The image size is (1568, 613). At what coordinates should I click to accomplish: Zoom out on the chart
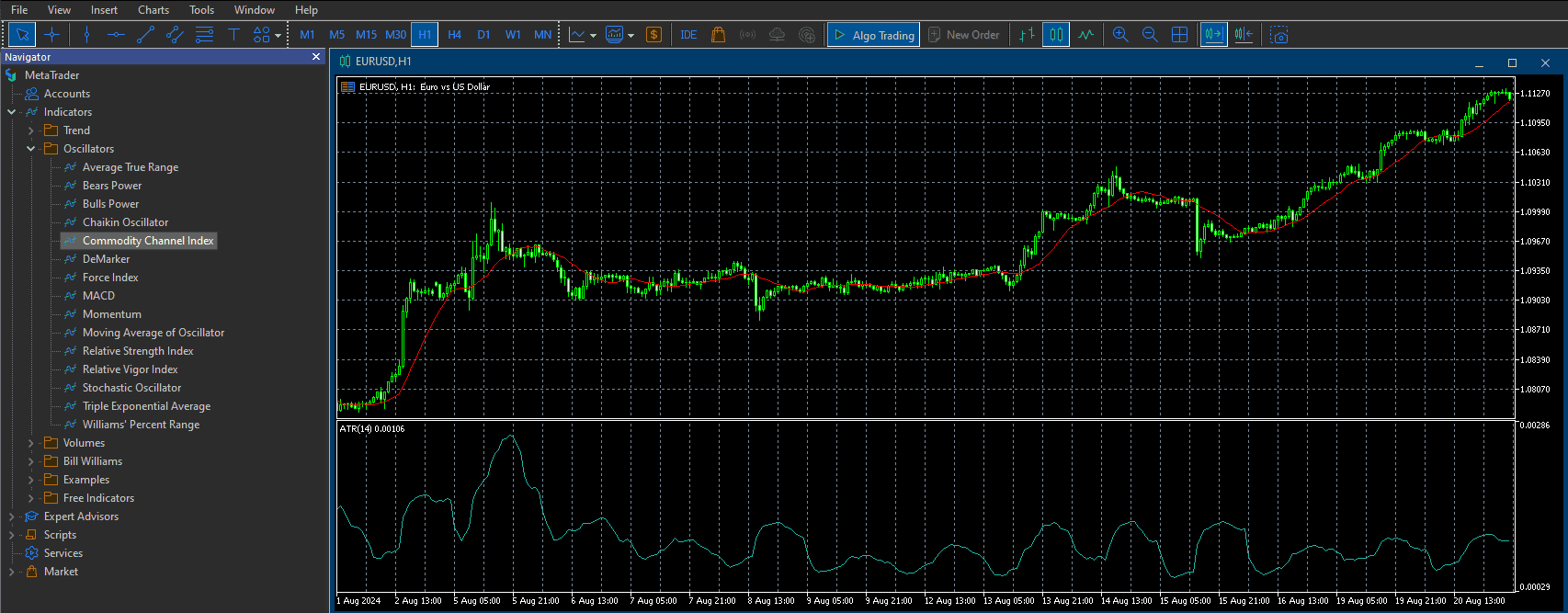pos(1150,35)
